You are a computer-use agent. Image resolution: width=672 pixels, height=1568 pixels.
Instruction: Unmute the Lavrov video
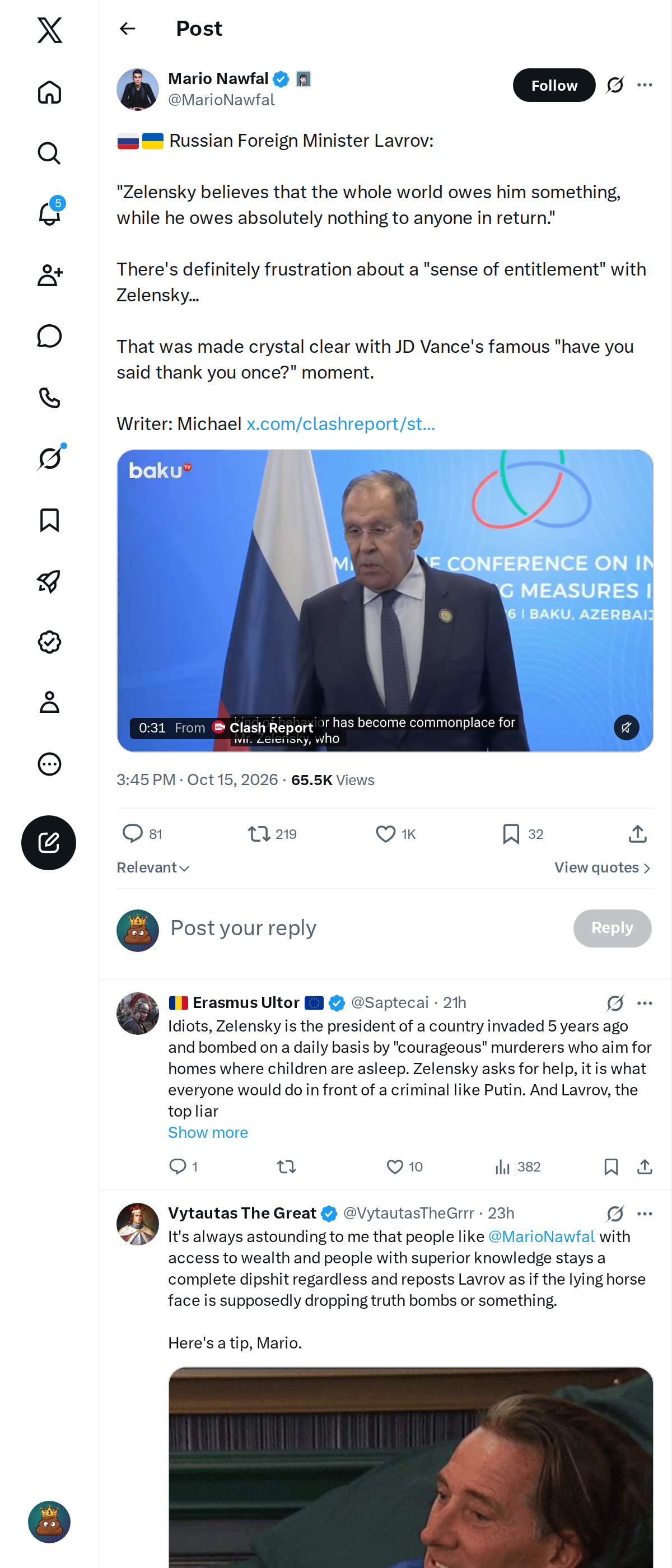626,727
